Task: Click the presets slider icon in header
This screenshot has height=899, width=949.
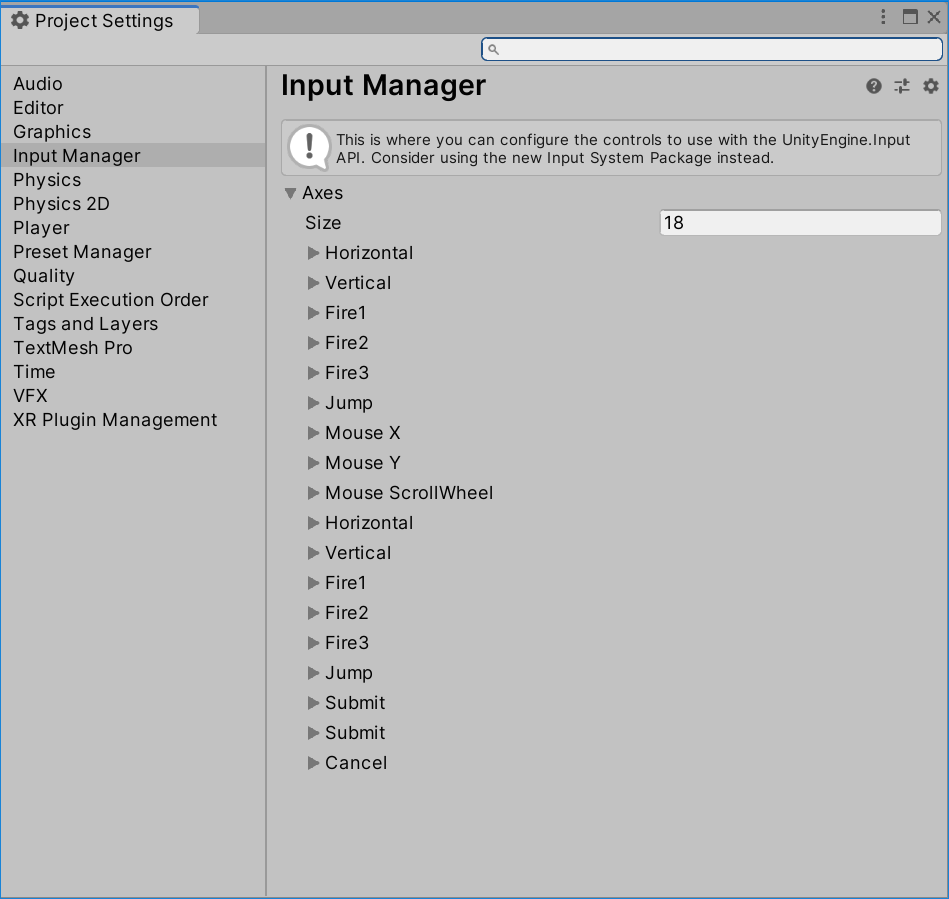Action: [x=902, y=86]
